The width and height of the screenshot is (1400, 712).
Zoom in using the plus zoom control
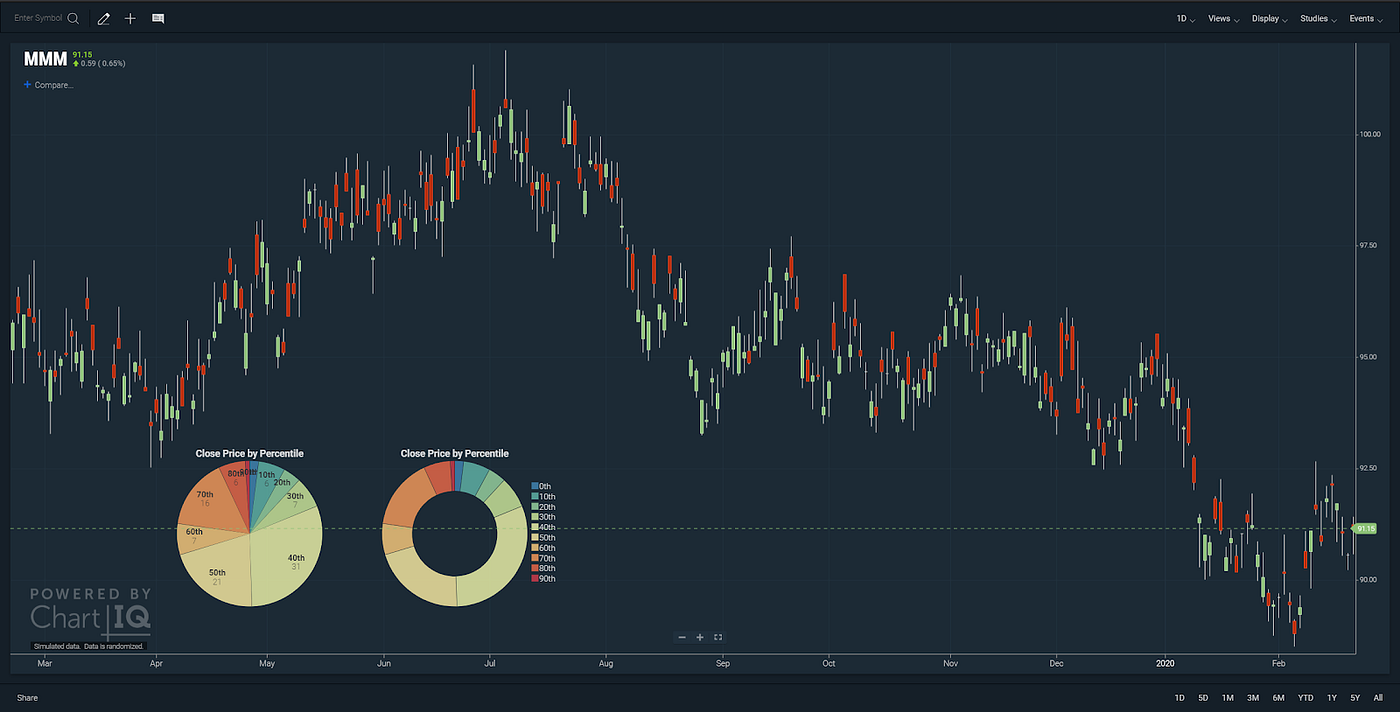(700, 637)
